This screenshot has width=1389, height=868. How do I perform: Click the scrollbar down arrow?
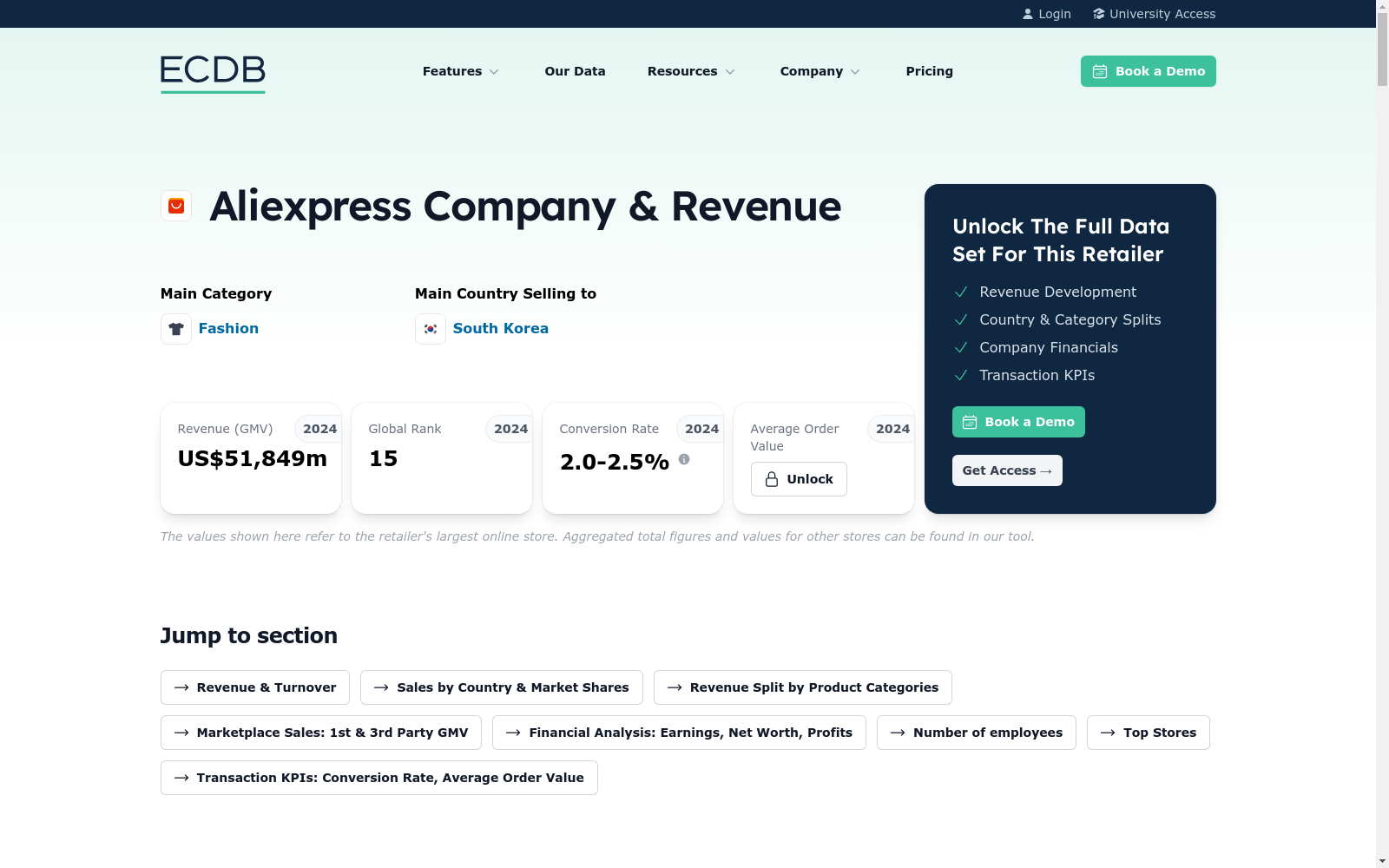point(1382,861)
